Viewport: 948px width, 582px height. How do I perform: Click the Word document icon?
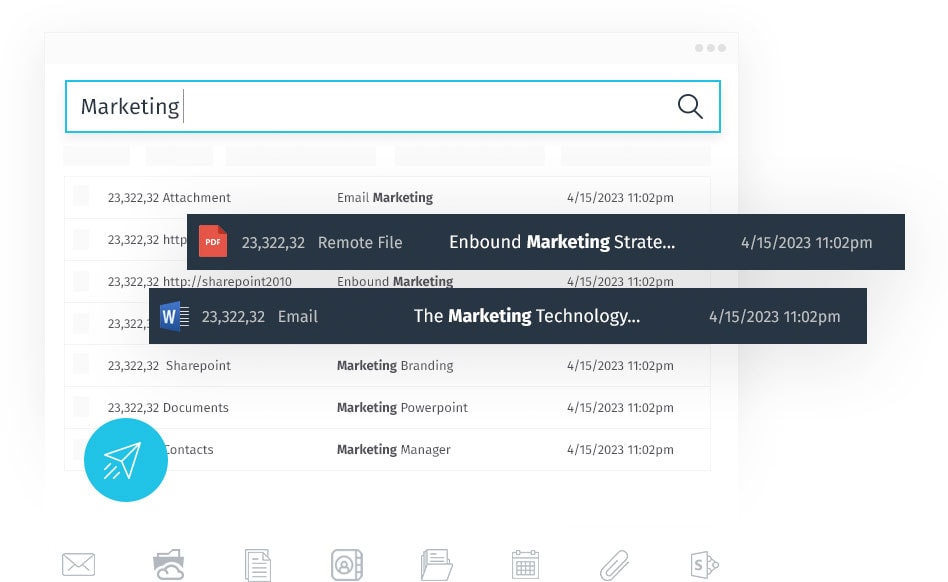pyautogui.click(x=174, y=316)
